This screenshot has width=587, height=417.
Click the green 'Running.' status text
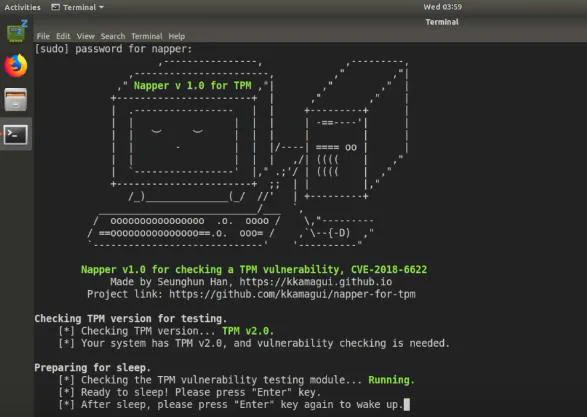[x=391, y=380]
